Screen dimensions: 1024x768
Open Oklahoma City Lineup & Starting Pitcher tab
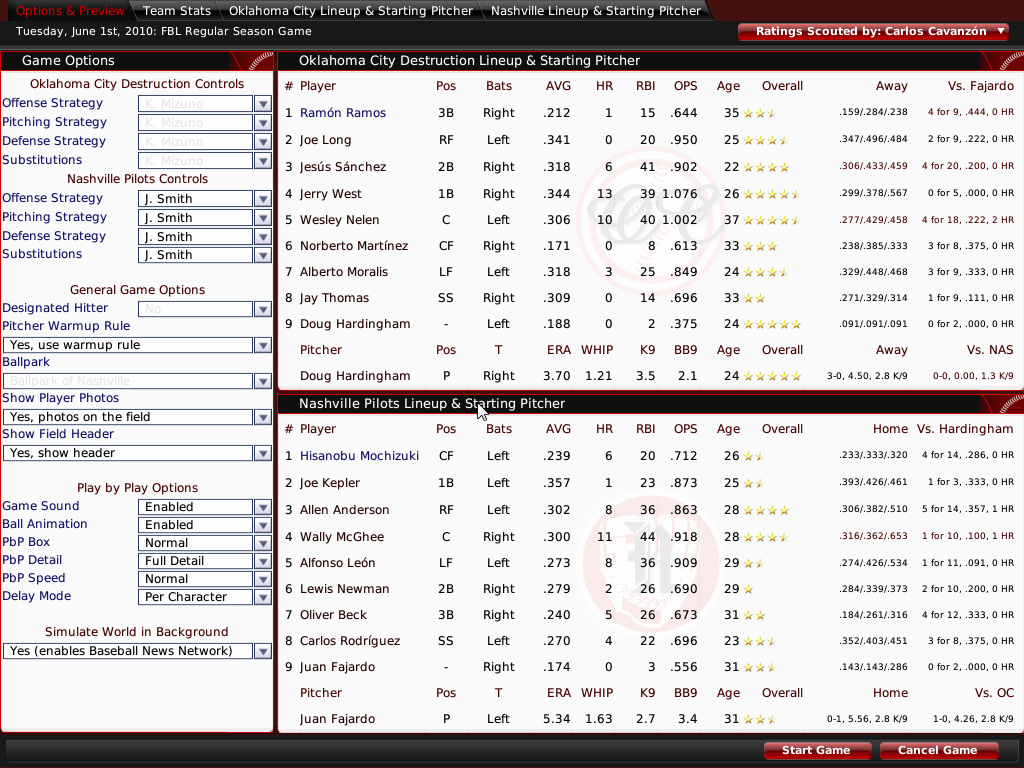point(350,11)
